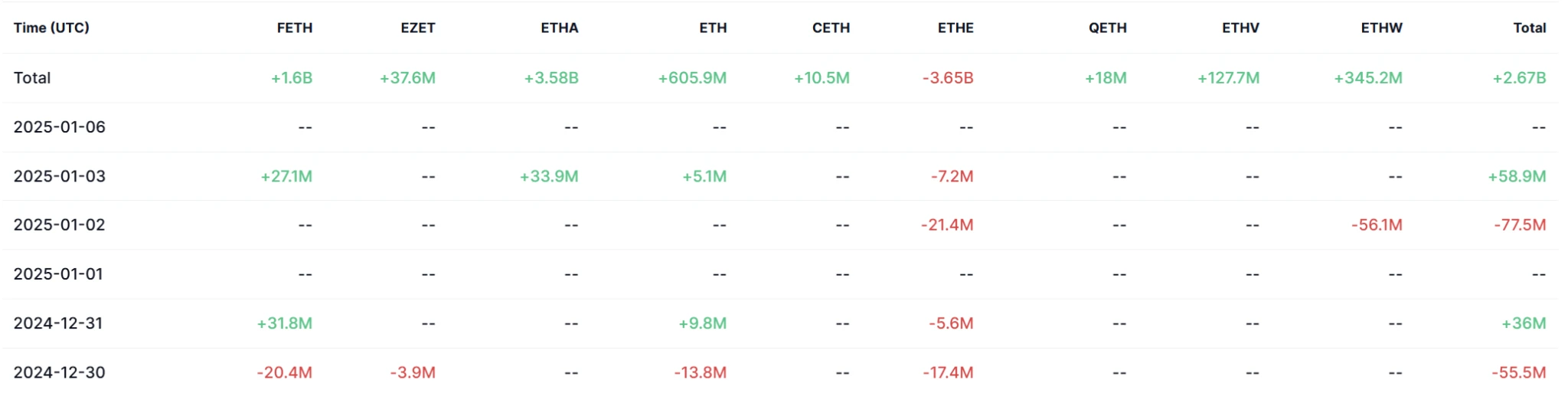1568x393 pixels.
Task: Select the ETHA column header
Action: tap(560, 28)
